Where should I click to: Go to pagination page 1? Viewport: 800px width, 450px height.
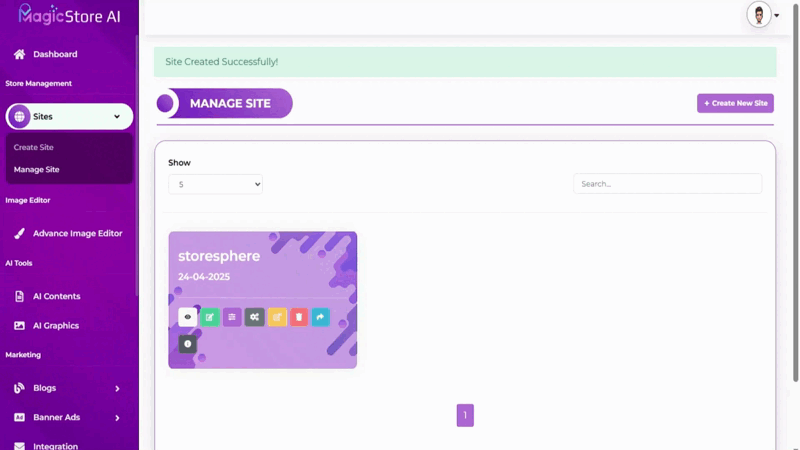[x=465, y=415]
